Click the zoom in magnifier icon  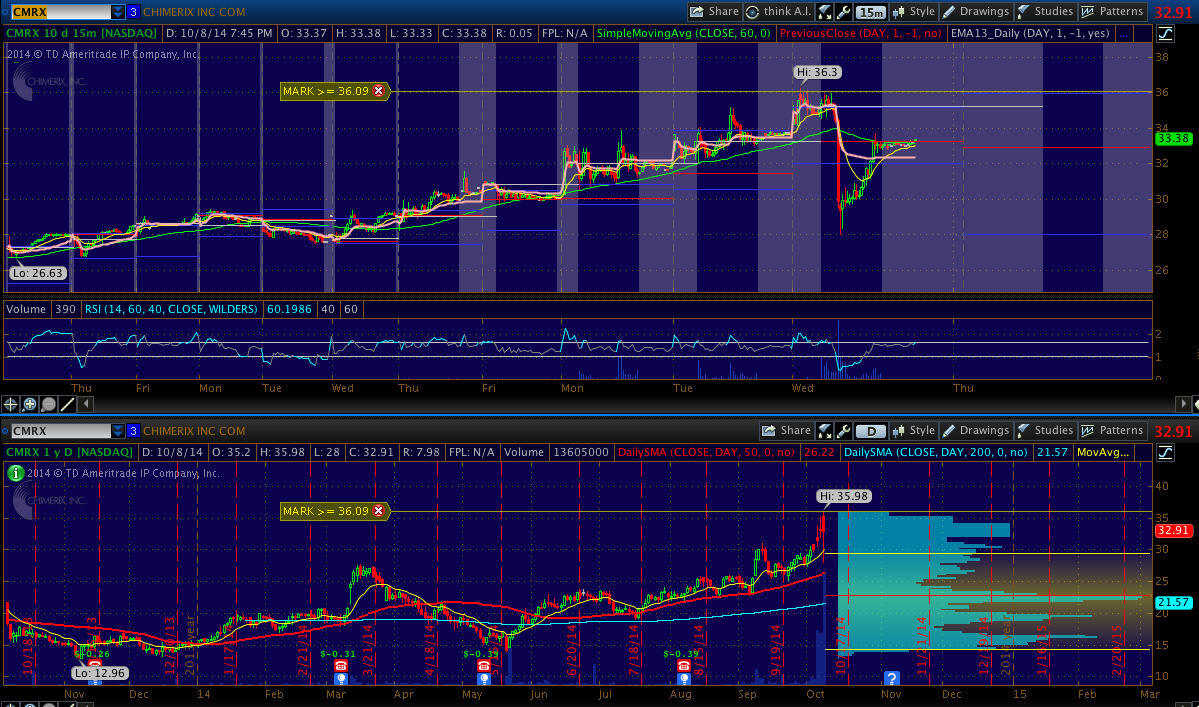[x=30, y=404]
